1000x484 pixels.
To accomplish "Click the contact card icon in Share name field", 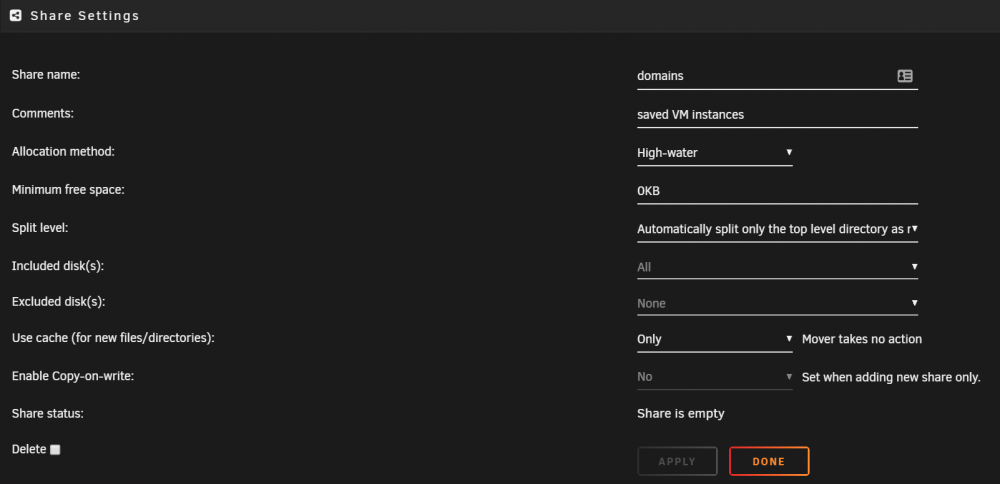I will [x=904, y=76].
